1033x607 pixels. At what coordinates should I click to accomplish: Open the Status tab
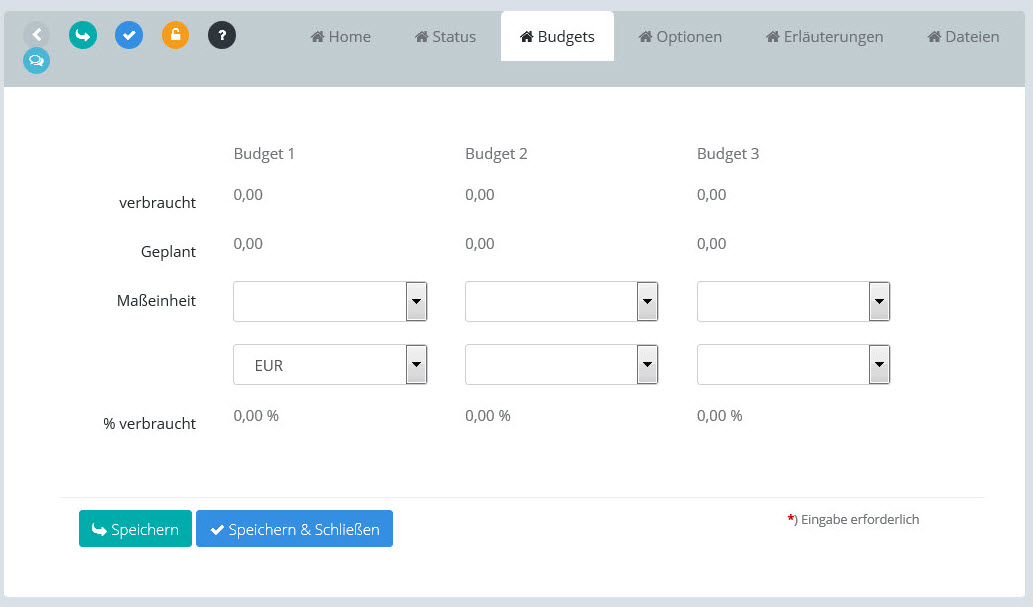(x=445, y=37)
